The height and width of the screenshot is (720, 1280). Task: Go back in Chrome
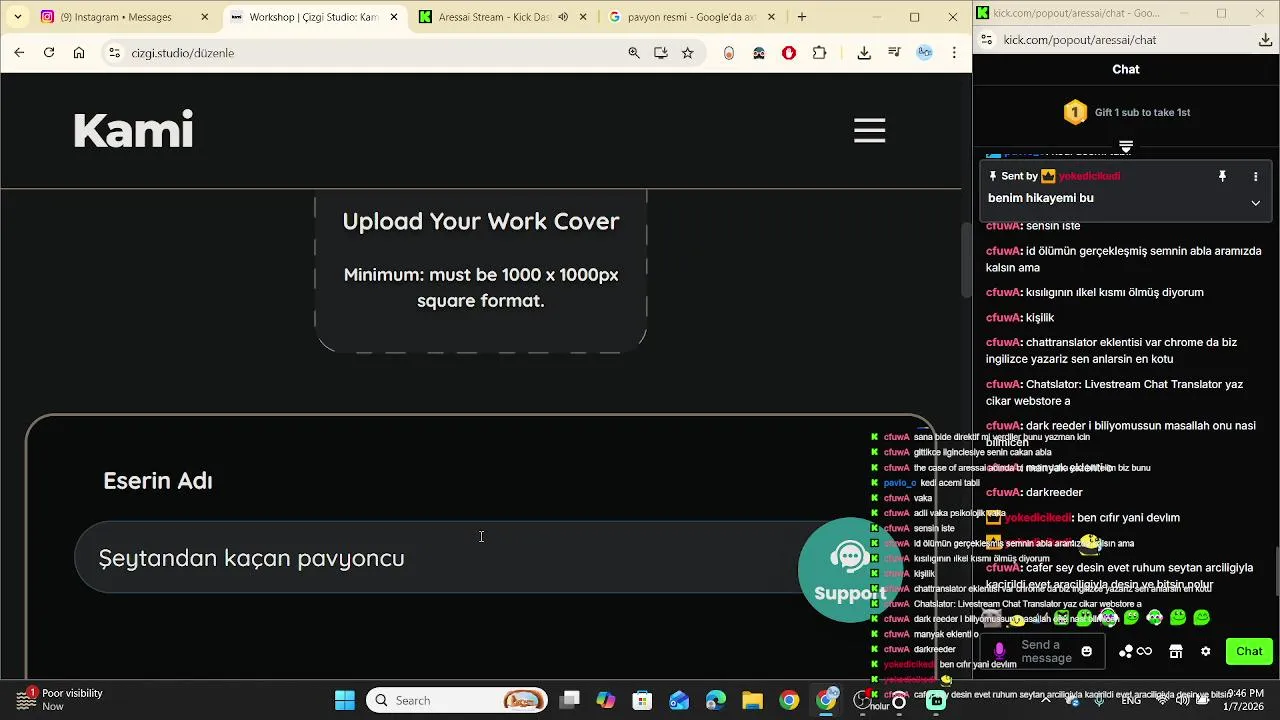coord(19,53)
